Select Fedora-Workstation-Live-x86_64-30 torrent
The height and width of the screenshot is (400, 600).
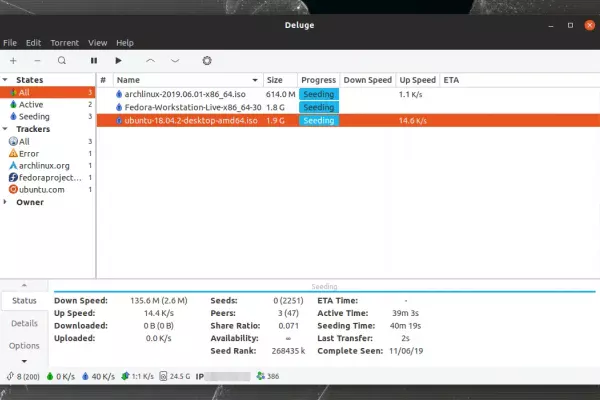348,107
